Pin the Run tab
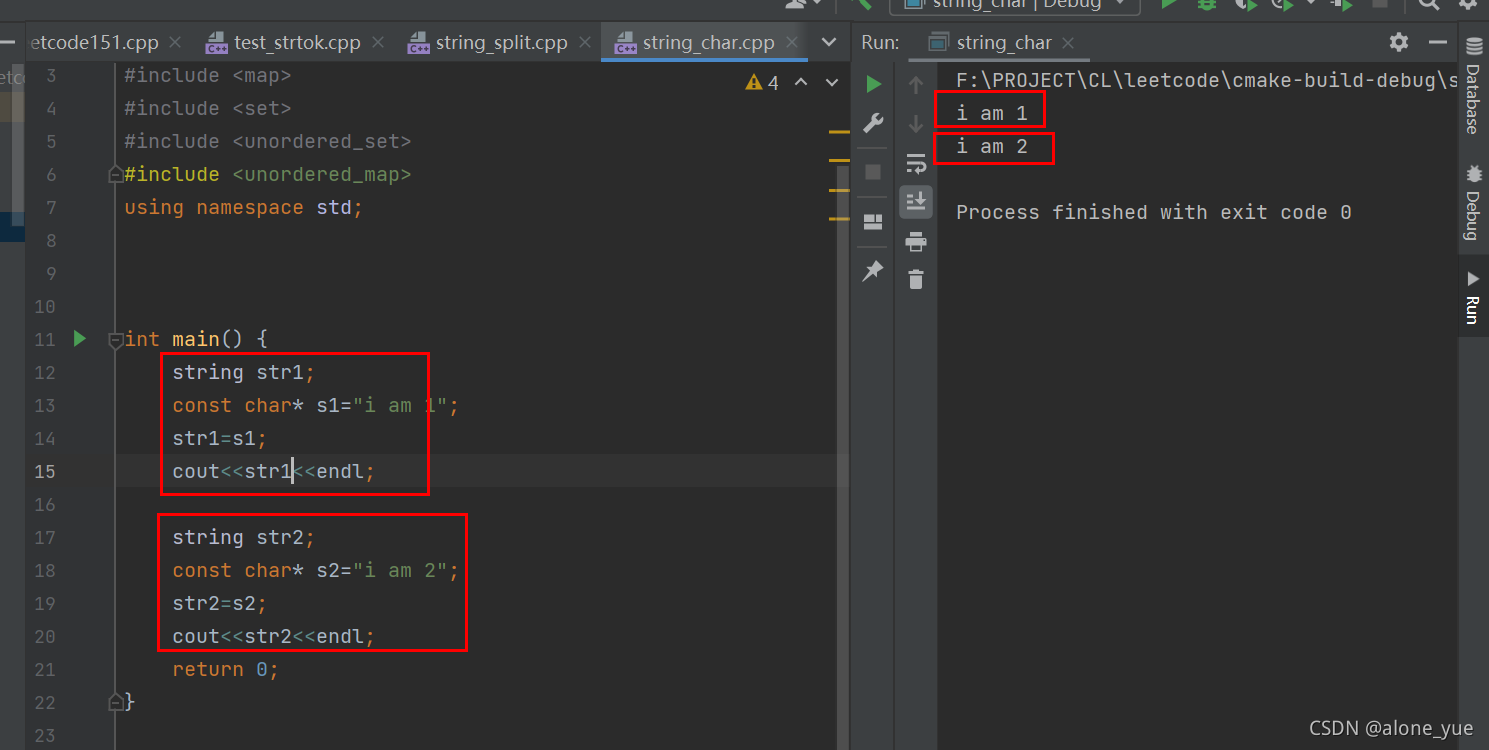The image size is (1489, 750). point(873,271)
